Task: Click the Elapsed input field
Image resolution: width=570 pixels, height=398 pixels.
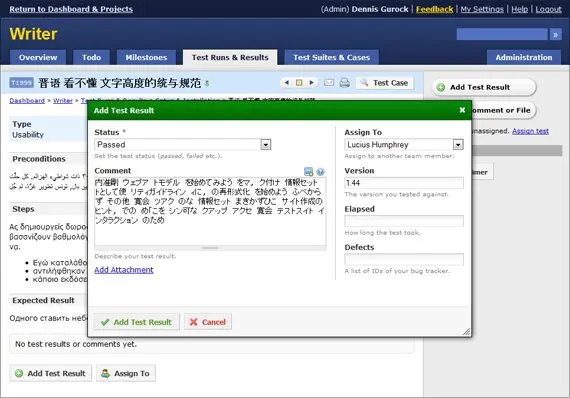Action: pyautogui.click(x=404, y=221)
